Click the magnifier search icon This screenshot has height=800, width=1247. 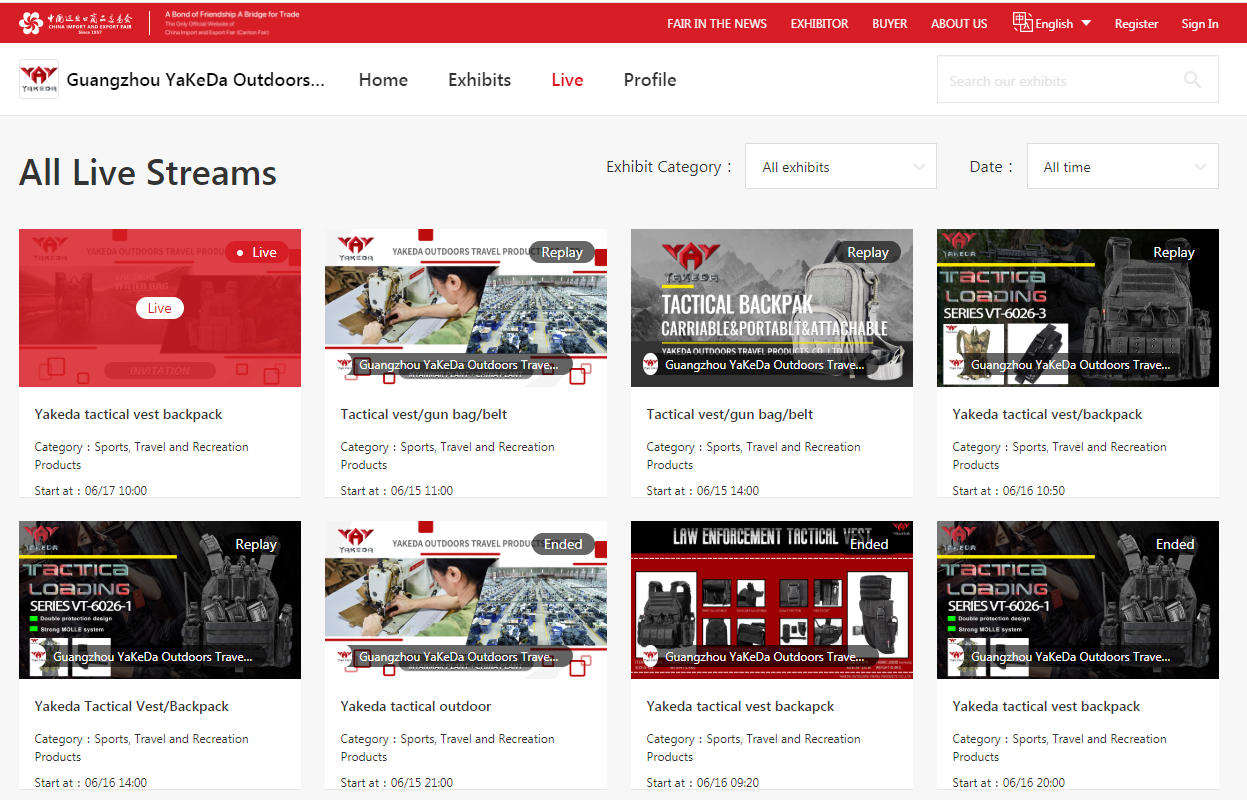click(1192, 80)
